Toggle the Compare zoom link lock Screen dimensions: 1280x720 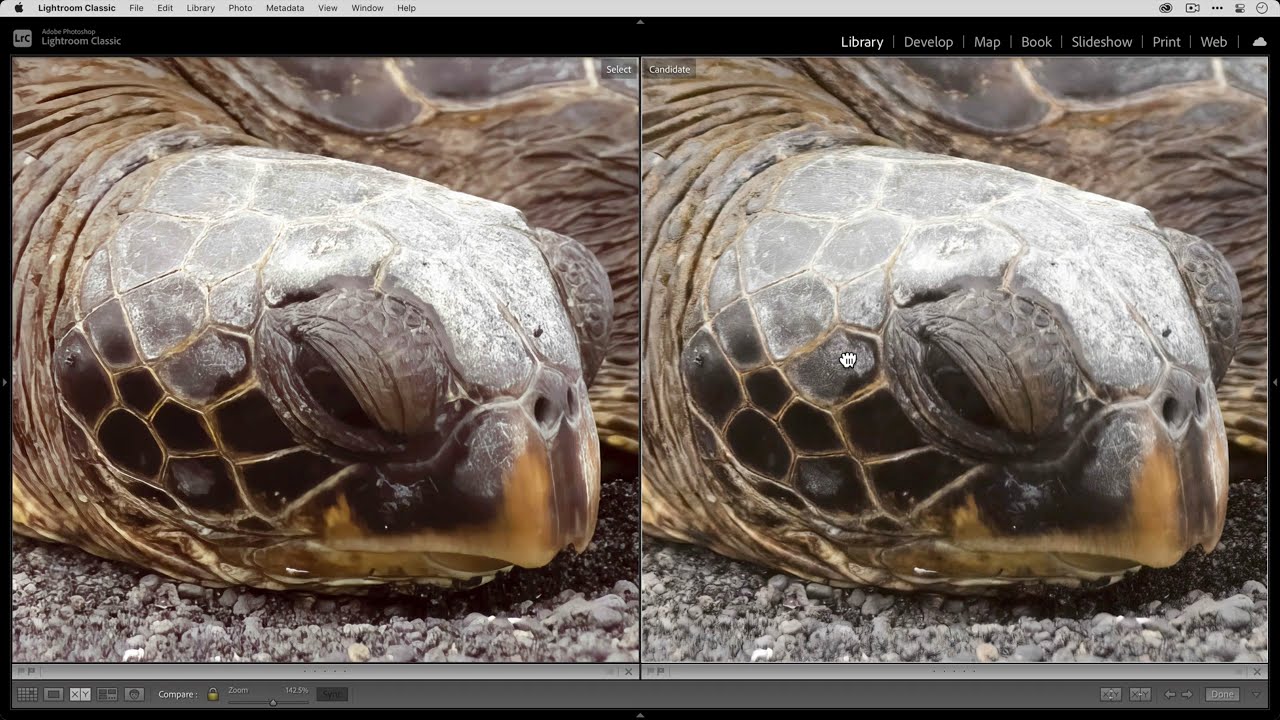213,694
